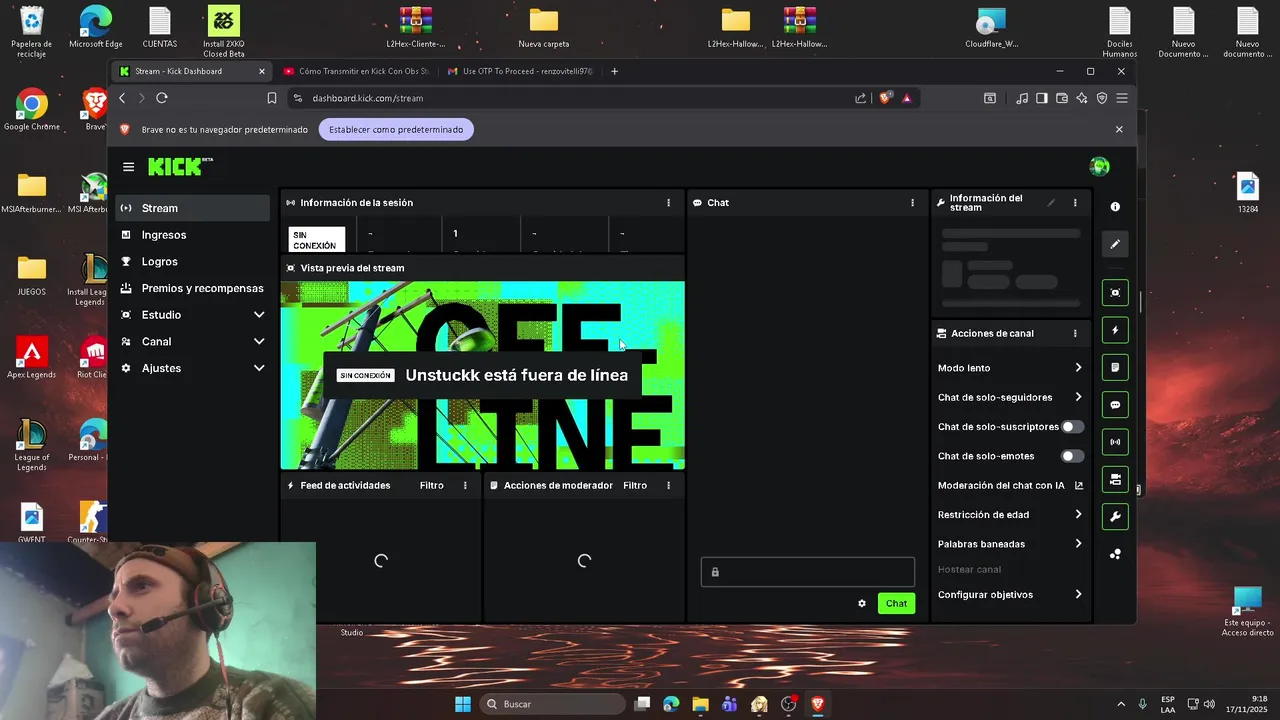Image resolution: width=1280 pixels, height=720 pixels.
Task: Edit stream info with small pencil icon
Action: click(1051, 203)
